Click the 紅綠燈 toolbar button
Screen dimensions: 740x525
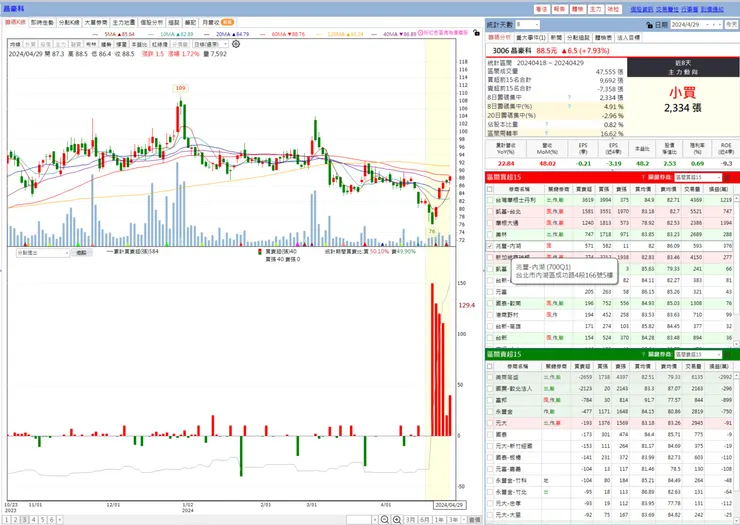pos(160,44)
